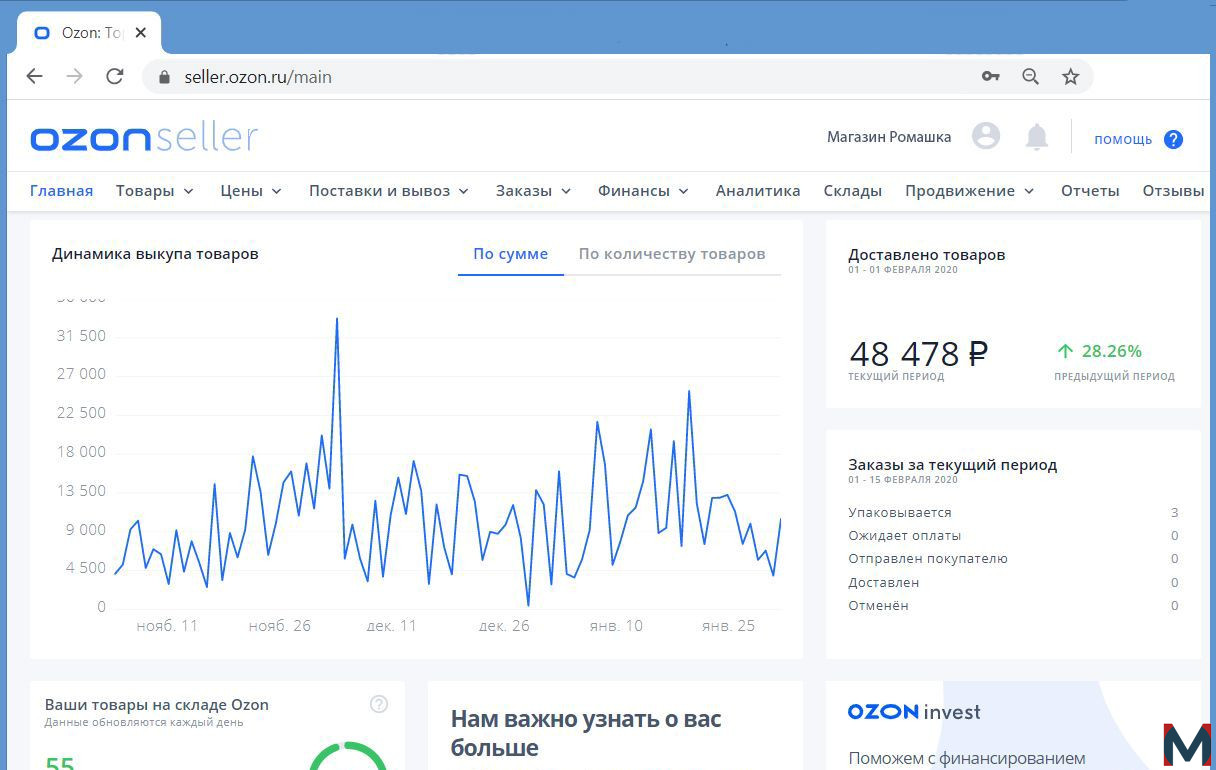Close the Ozon browser tab
The width and height of the screenshot is (1216, 770).
[141, 33]
